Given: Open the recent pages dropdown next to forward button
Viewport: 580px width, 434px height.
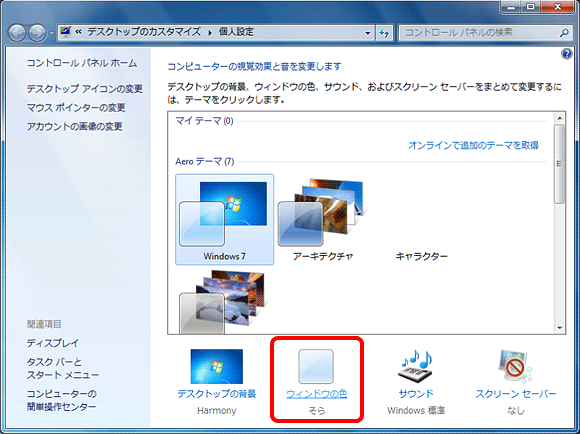Looking at the screenshot, I should [x=52, y=33].
